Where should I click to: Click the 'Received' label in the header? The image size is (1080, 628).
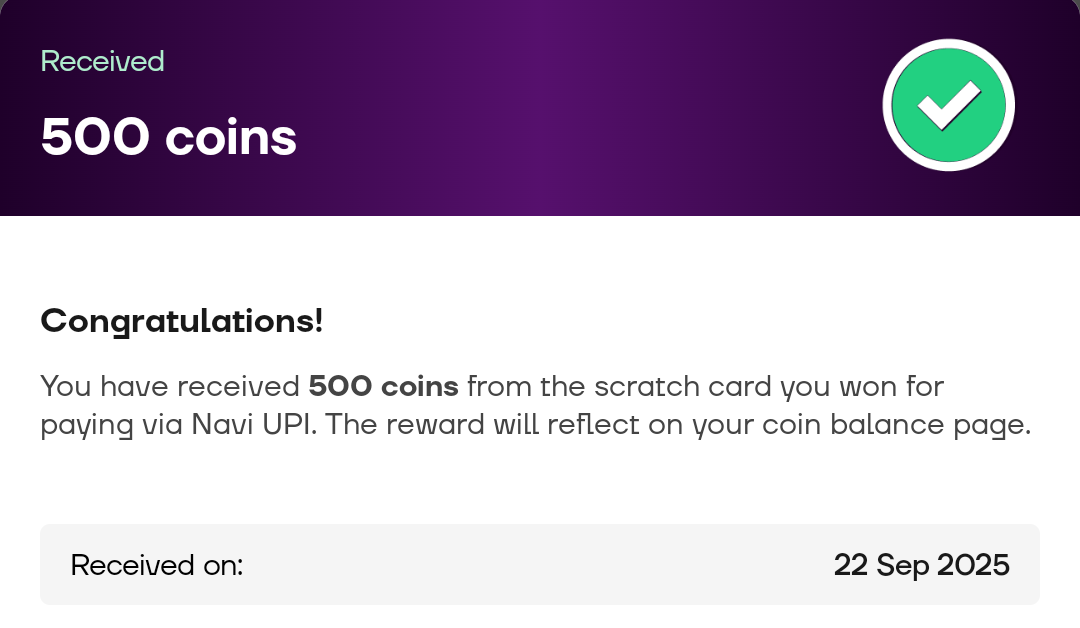tap(102, 61)
